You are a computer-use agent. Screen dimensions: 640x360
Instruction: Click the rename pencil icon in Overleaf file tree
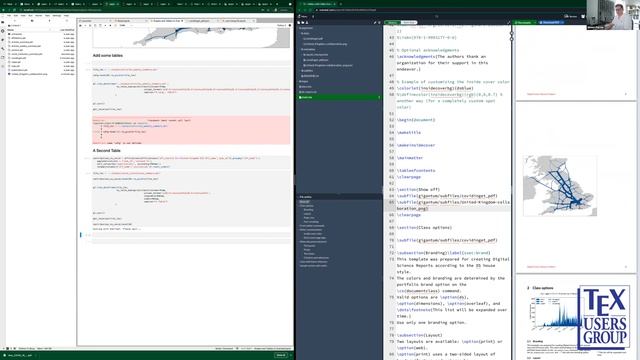pos(375,22)
